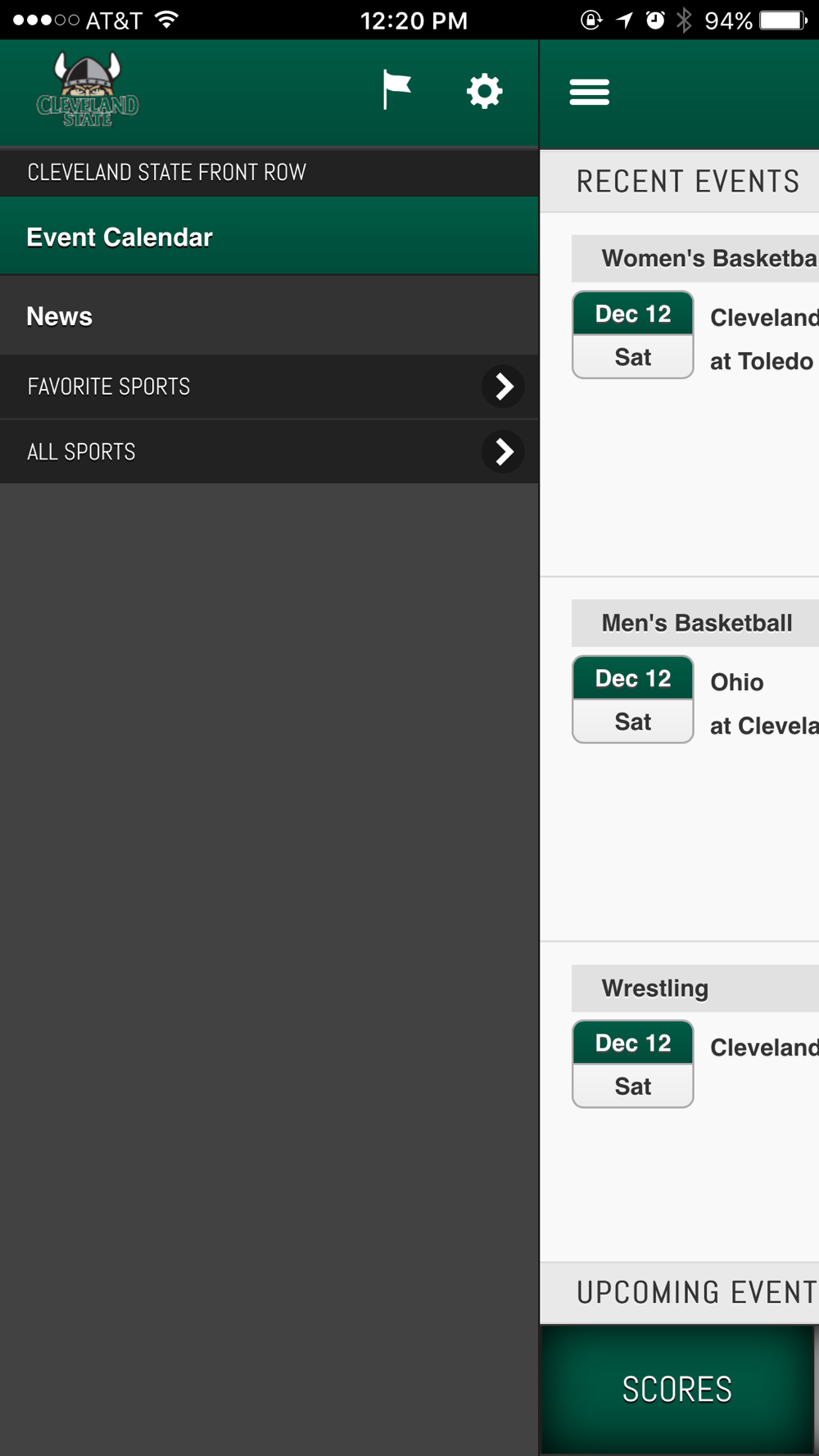Expand All Sports chevron arrow
This screenshot has height=1456, width=819.
[x=503, y=451]
